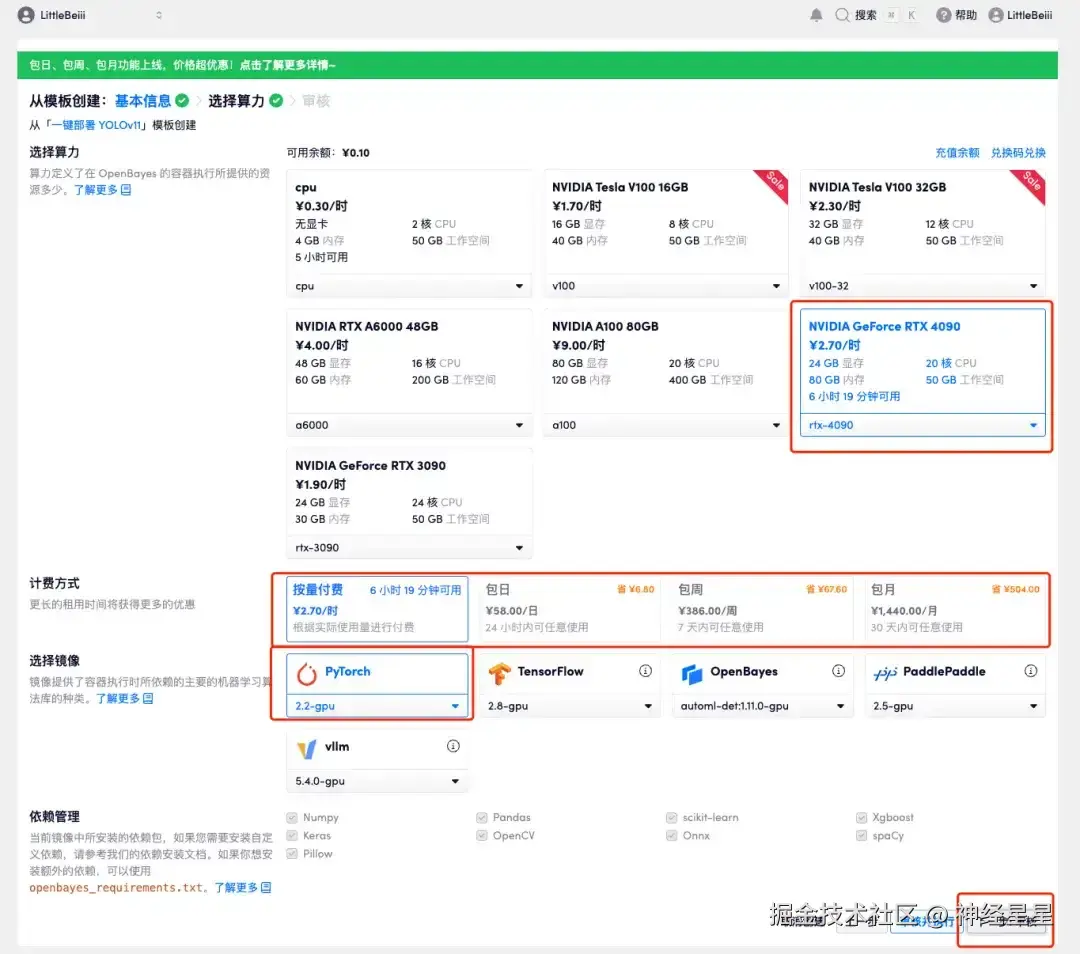Go to 基本信息 step
Viewport: 1080px width, 954px height.
pos(143,101)
